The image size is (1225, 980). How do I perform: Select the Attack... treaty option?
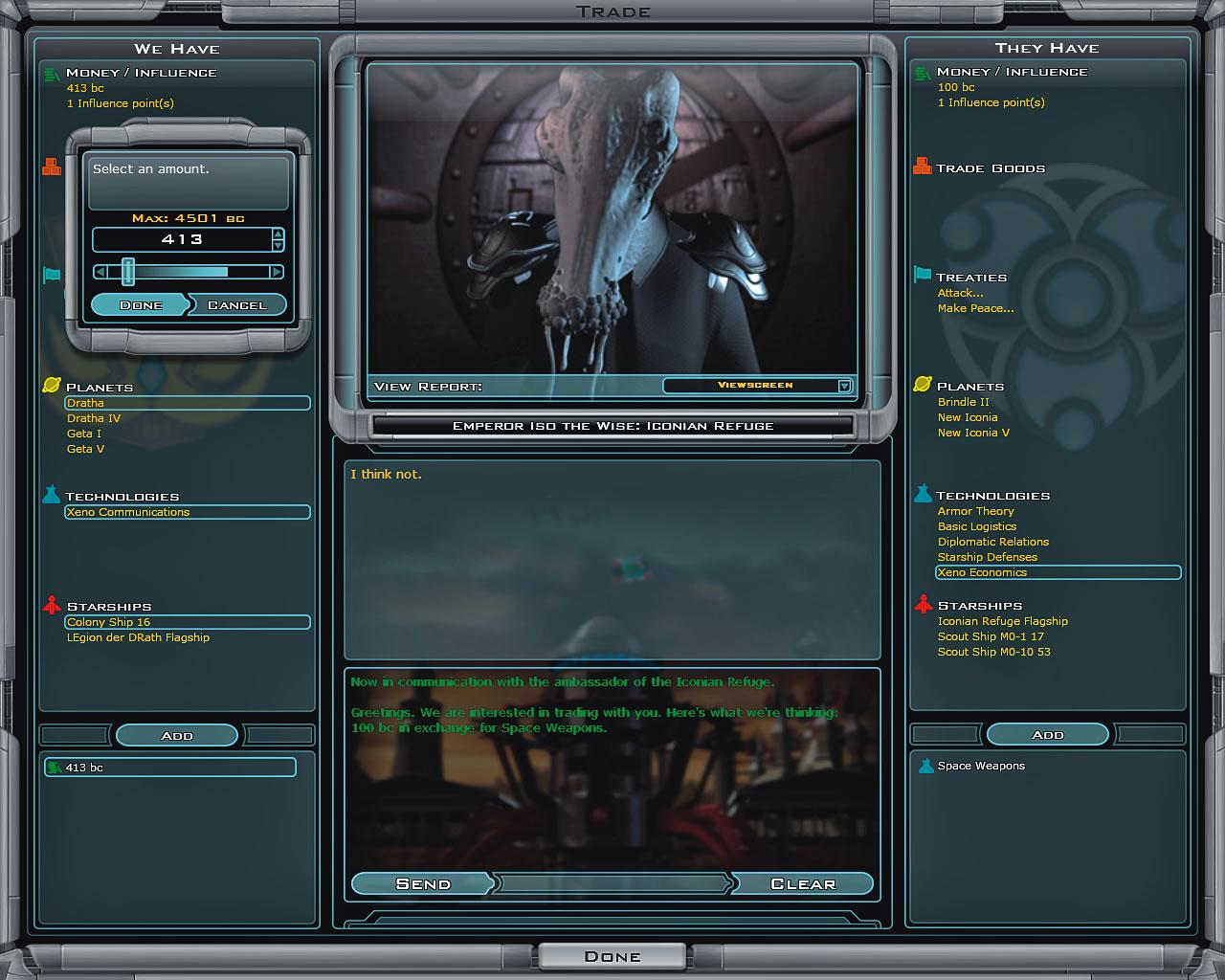point(961,293)
